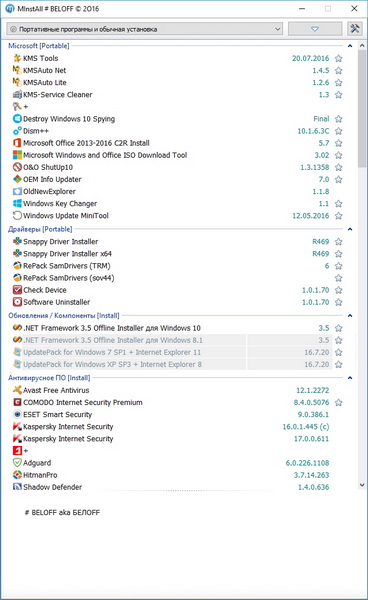Click the vertical scrollbar thumb
The width and height of the screenshot is (368, 600).
click(x=362, y=109)
